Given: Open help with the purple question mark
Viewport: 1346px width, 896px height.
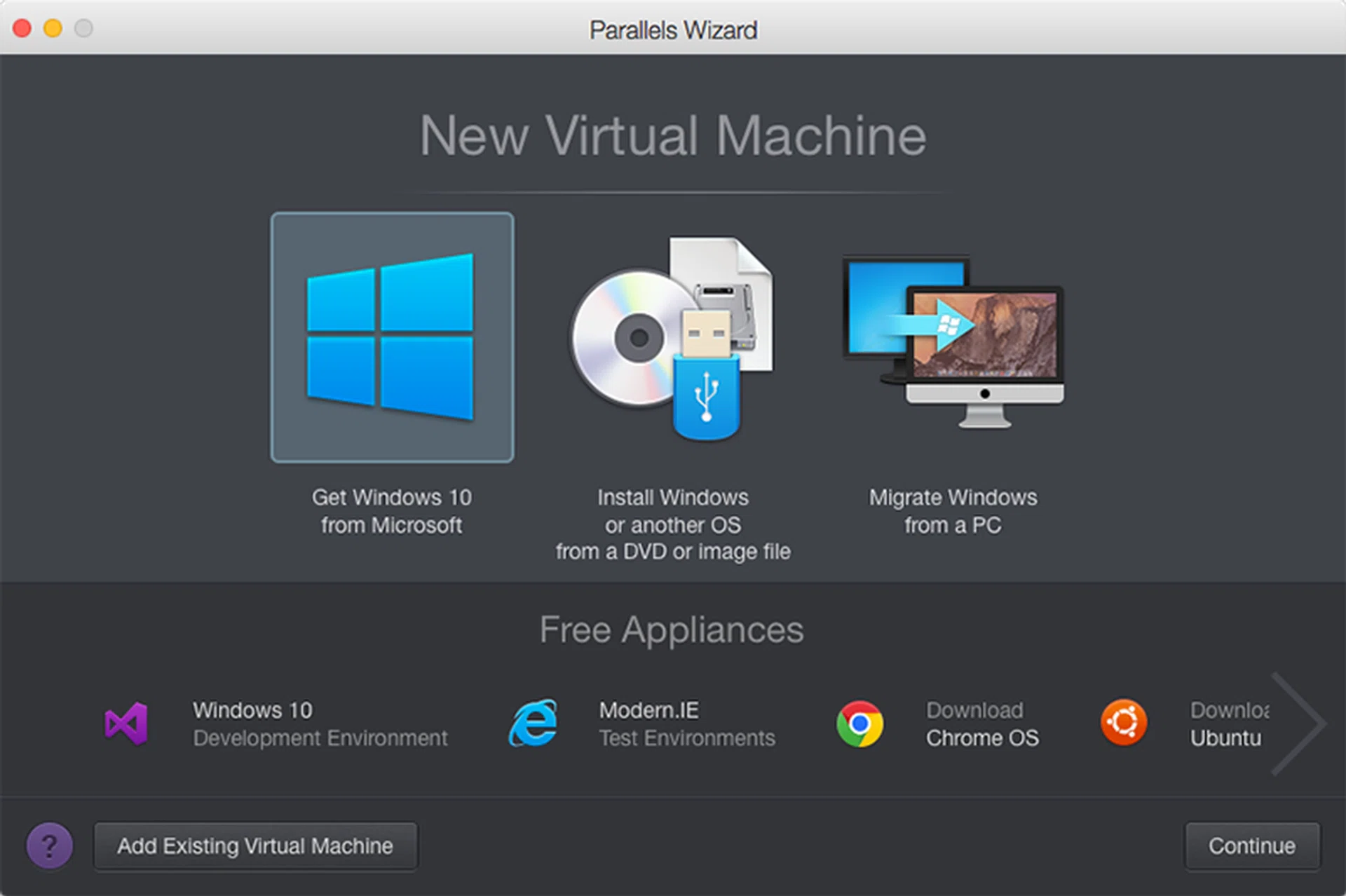Looking at the screenshot, I should coord(49,846).
